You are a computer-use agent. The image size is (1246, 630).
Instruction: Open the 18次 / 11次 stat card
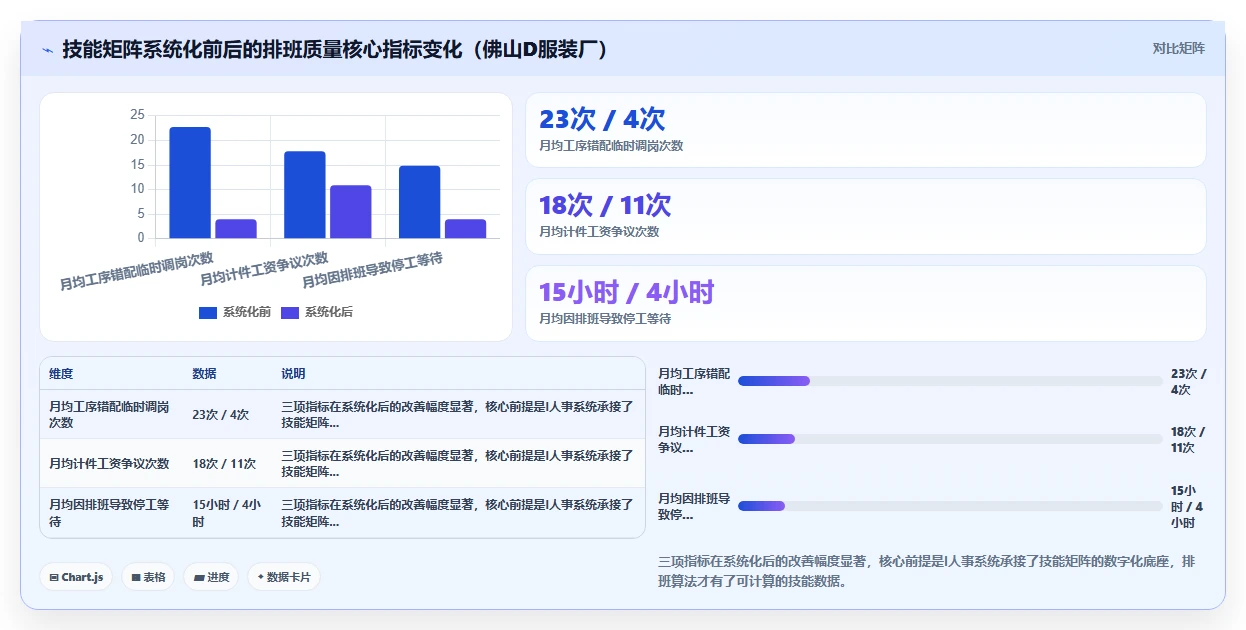[x=865, y=216]
